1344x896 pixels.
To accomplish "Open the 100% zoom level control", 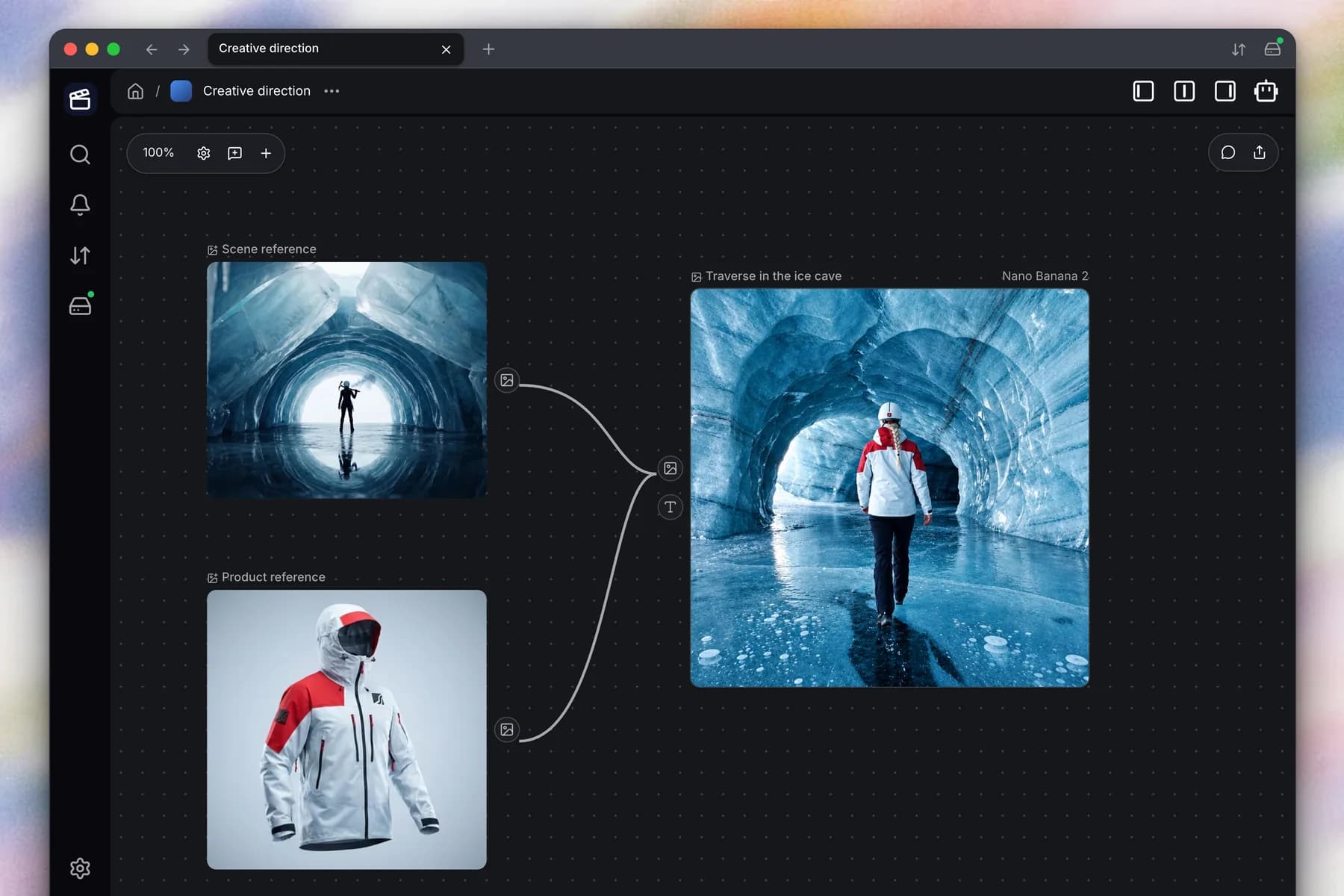I will tap(158, 152).
